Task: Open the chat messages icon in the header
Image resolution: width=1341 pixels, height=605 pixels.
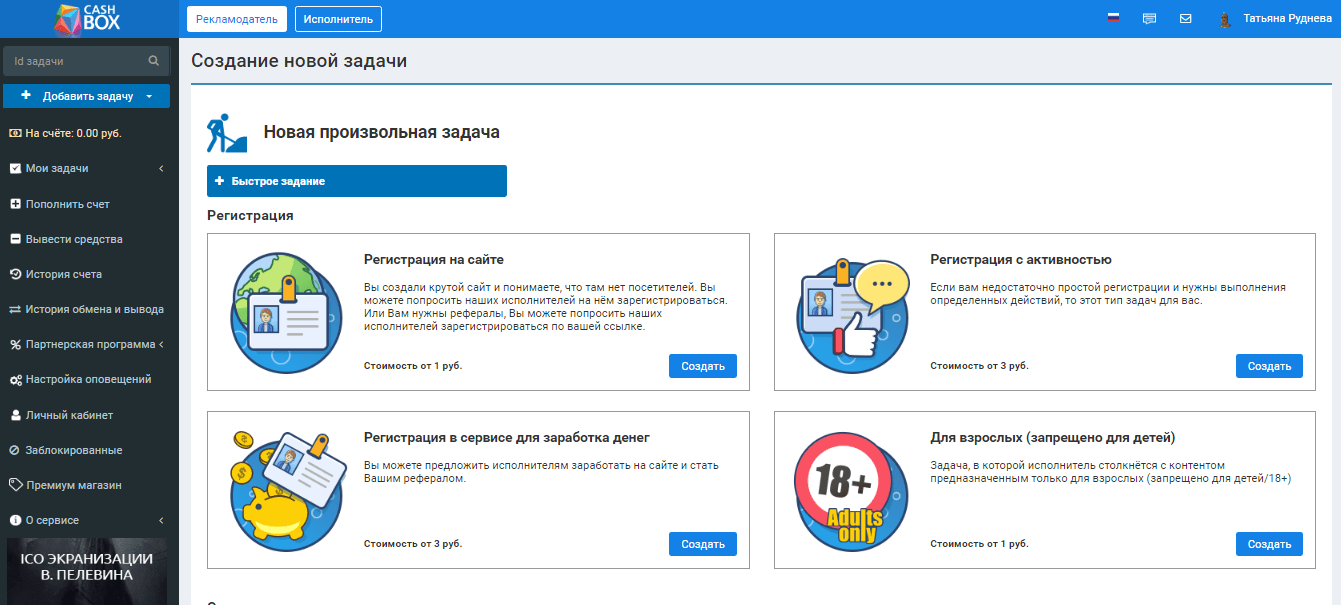Action: pos(1149,18)
